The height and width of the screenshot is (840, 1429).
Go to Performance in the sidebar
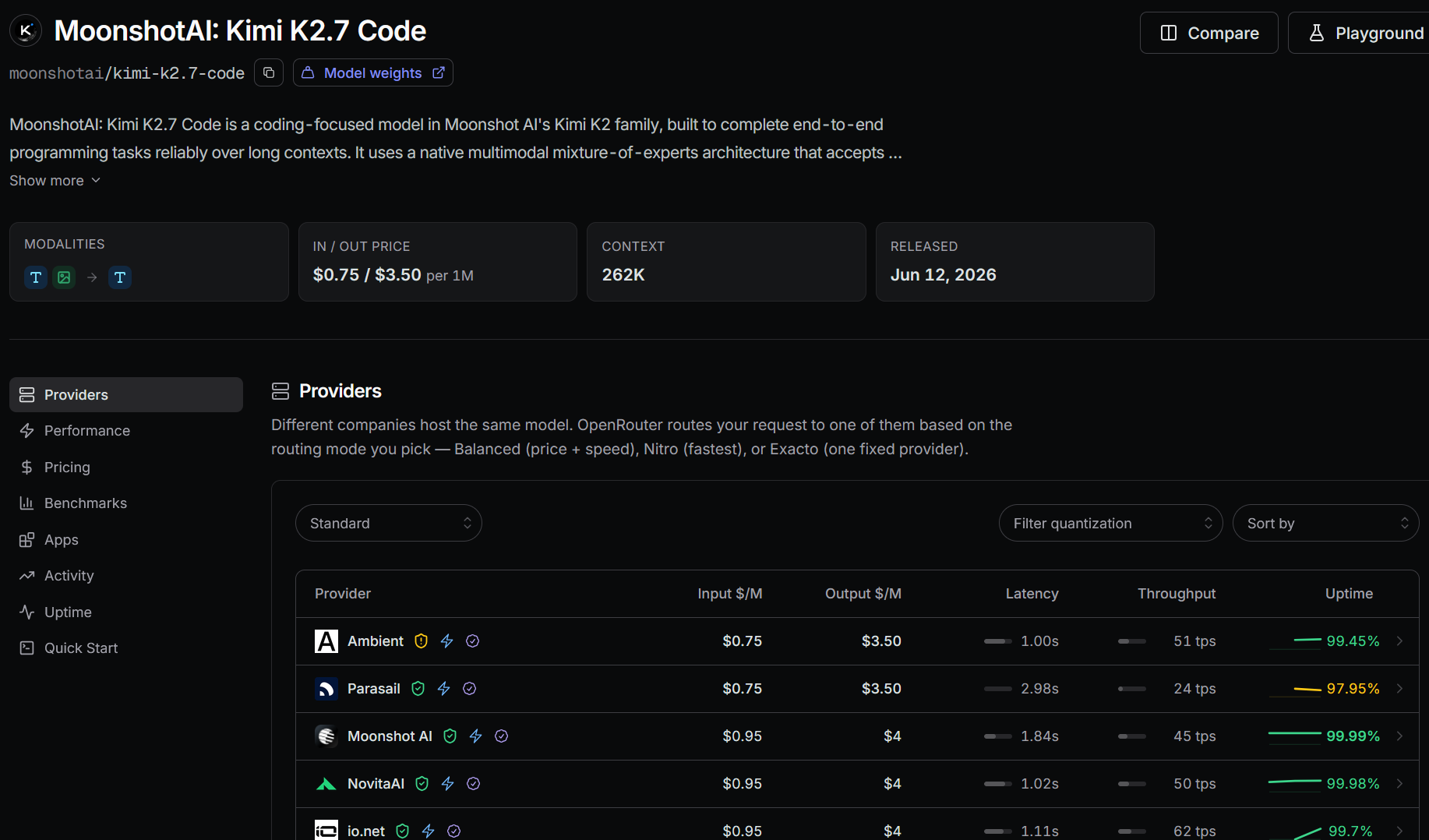point(126,431)
